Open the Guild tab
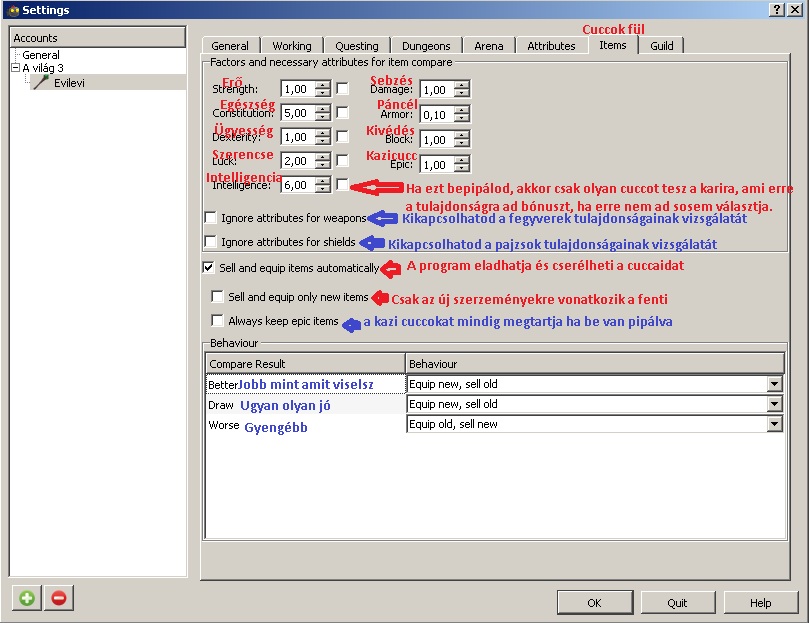Screen dimensions: 809x623 coord(661,45)
